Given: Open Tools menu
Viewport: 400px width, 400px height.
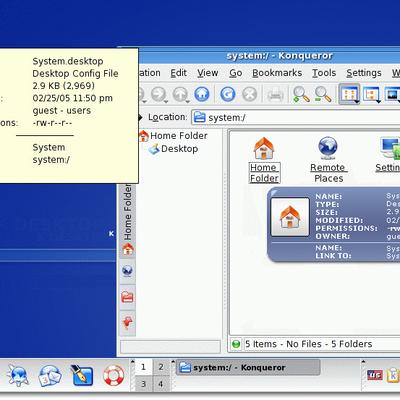Looking at the screenshot, I should pos(324,73).
